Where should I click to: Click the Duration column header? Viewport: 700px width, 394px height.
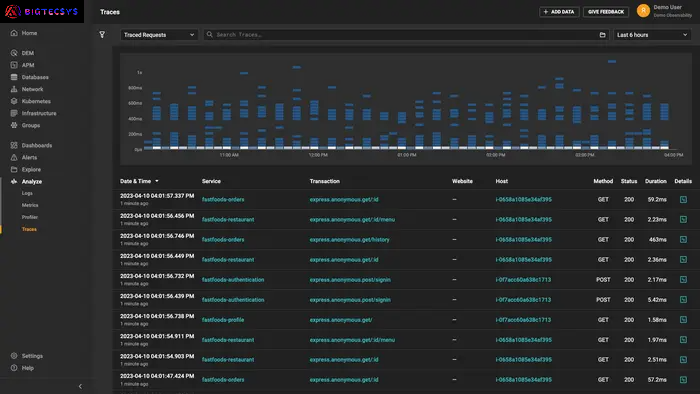655,181
